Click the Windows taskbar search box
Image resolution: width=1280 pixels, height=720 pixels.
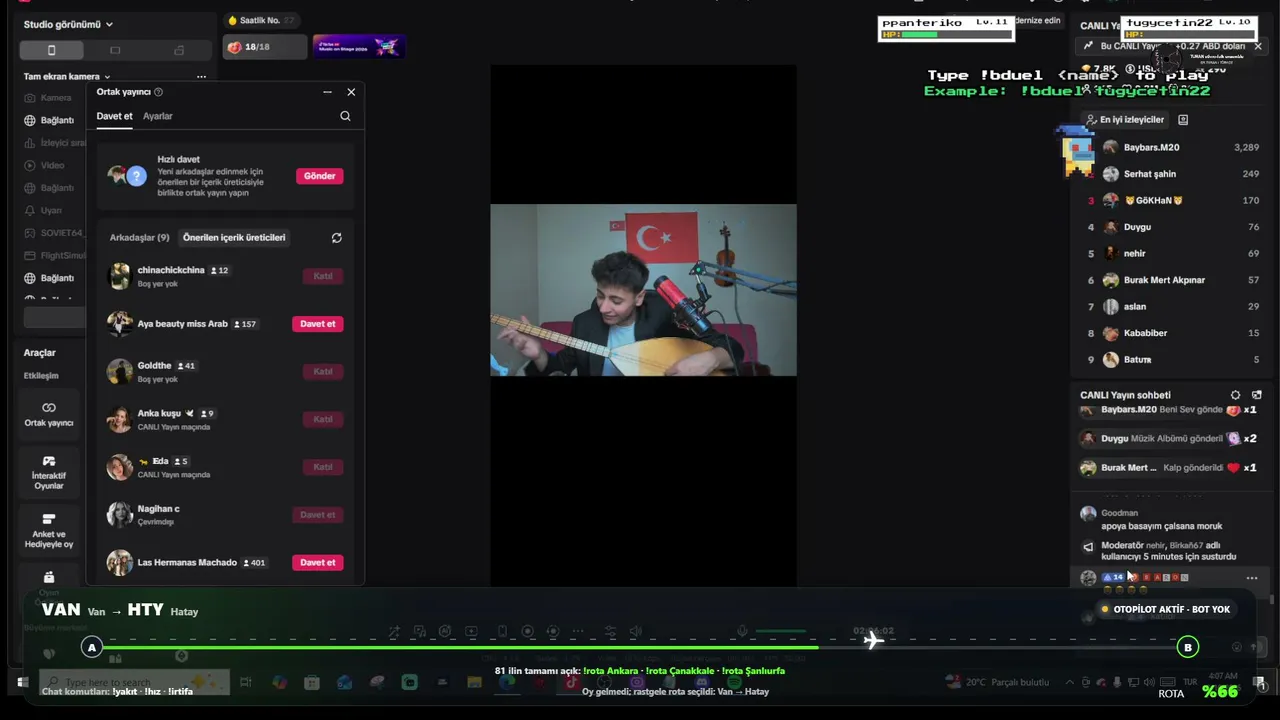click(135, 682)
